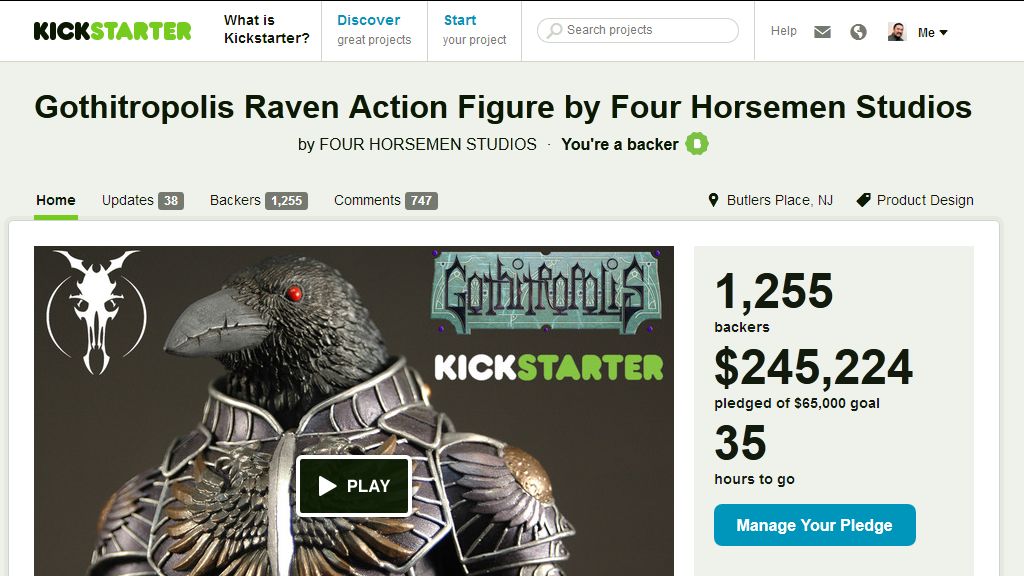Click the Manage Your Pledge button
The width and height of the screenshot is (1024, 576).
(814, 525)
